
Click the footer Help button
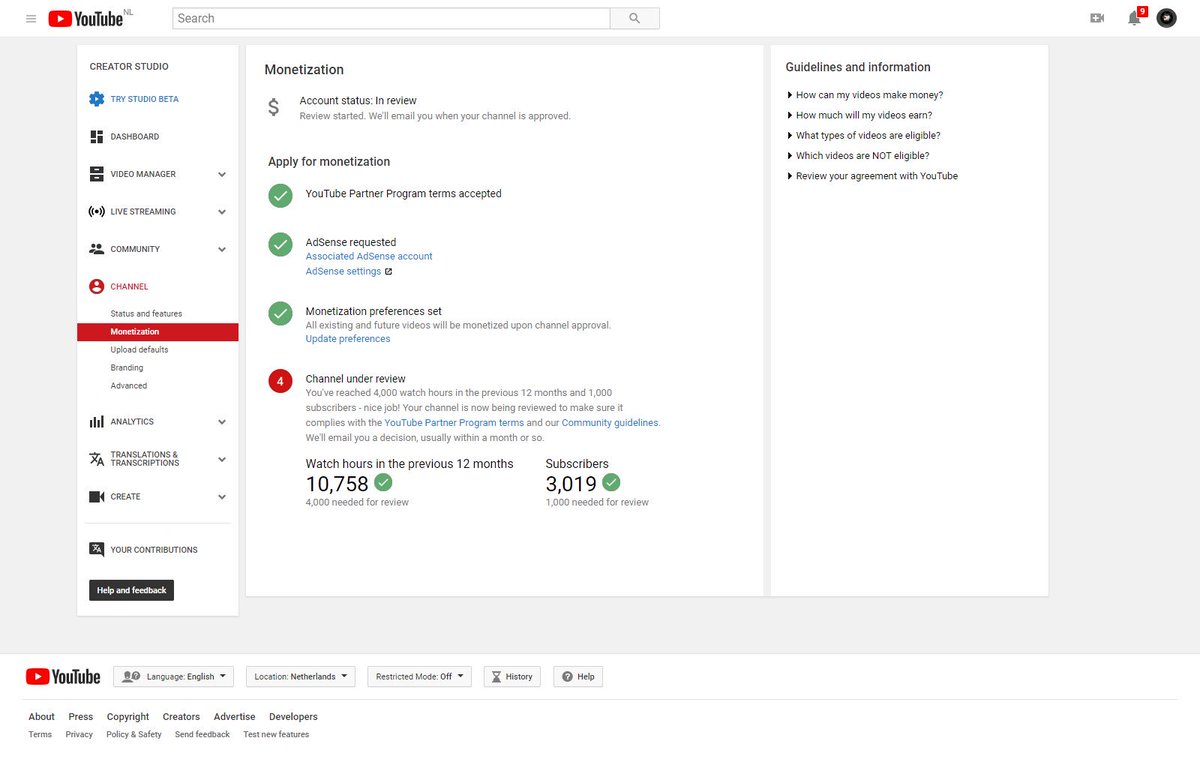point(578,677)
